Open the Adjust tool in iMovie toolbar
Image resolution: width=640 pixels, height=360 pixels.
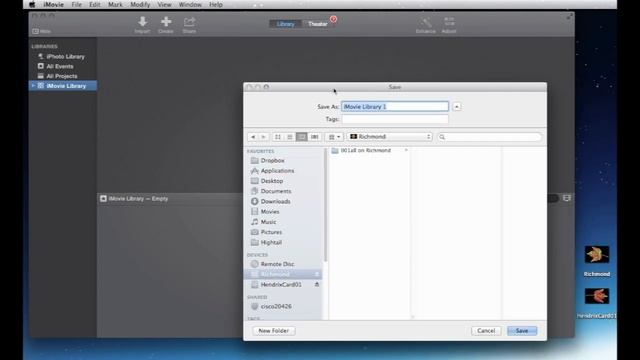point(449,25)
